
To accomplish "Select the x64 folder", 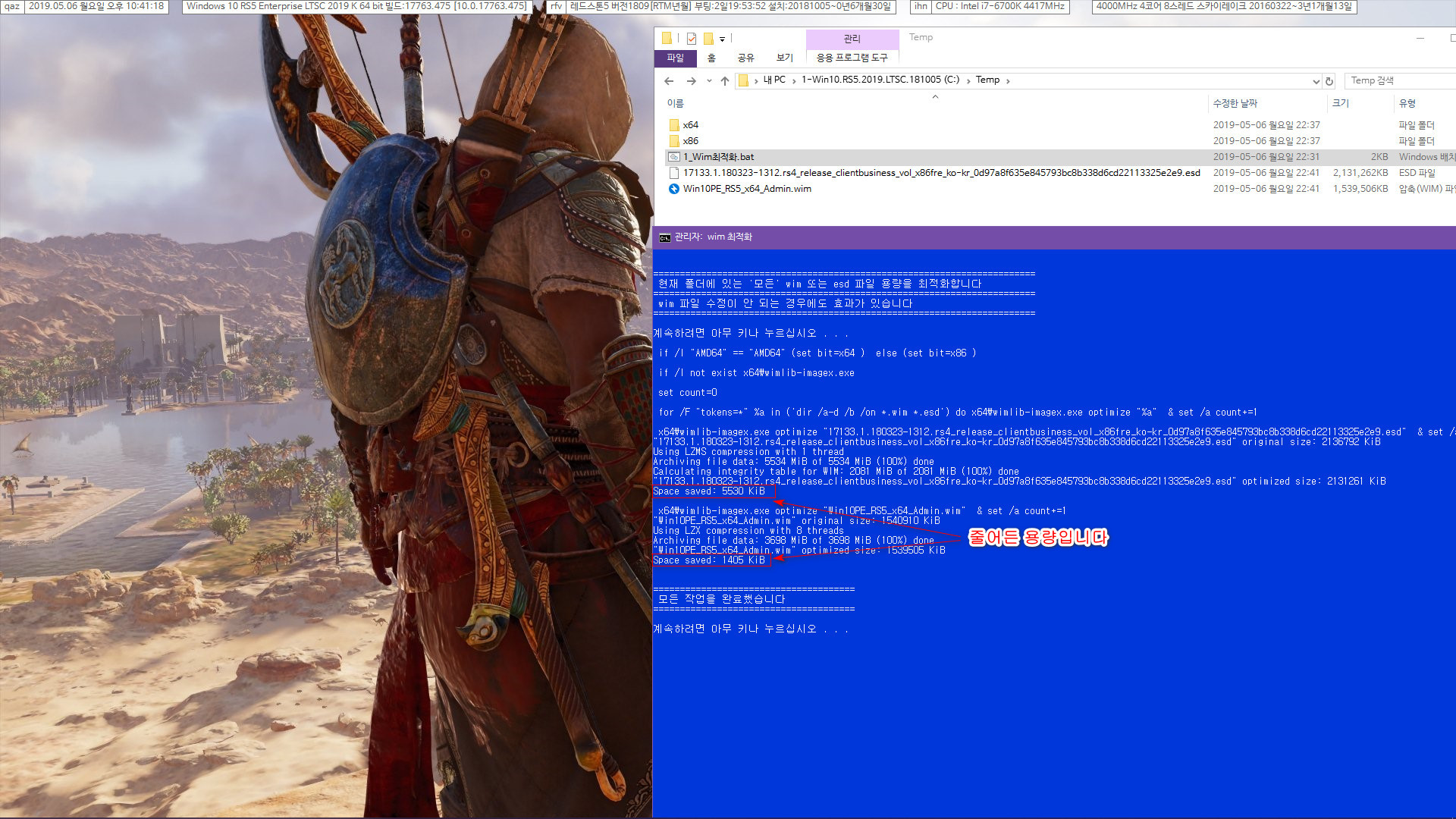I will pos(690,125).
